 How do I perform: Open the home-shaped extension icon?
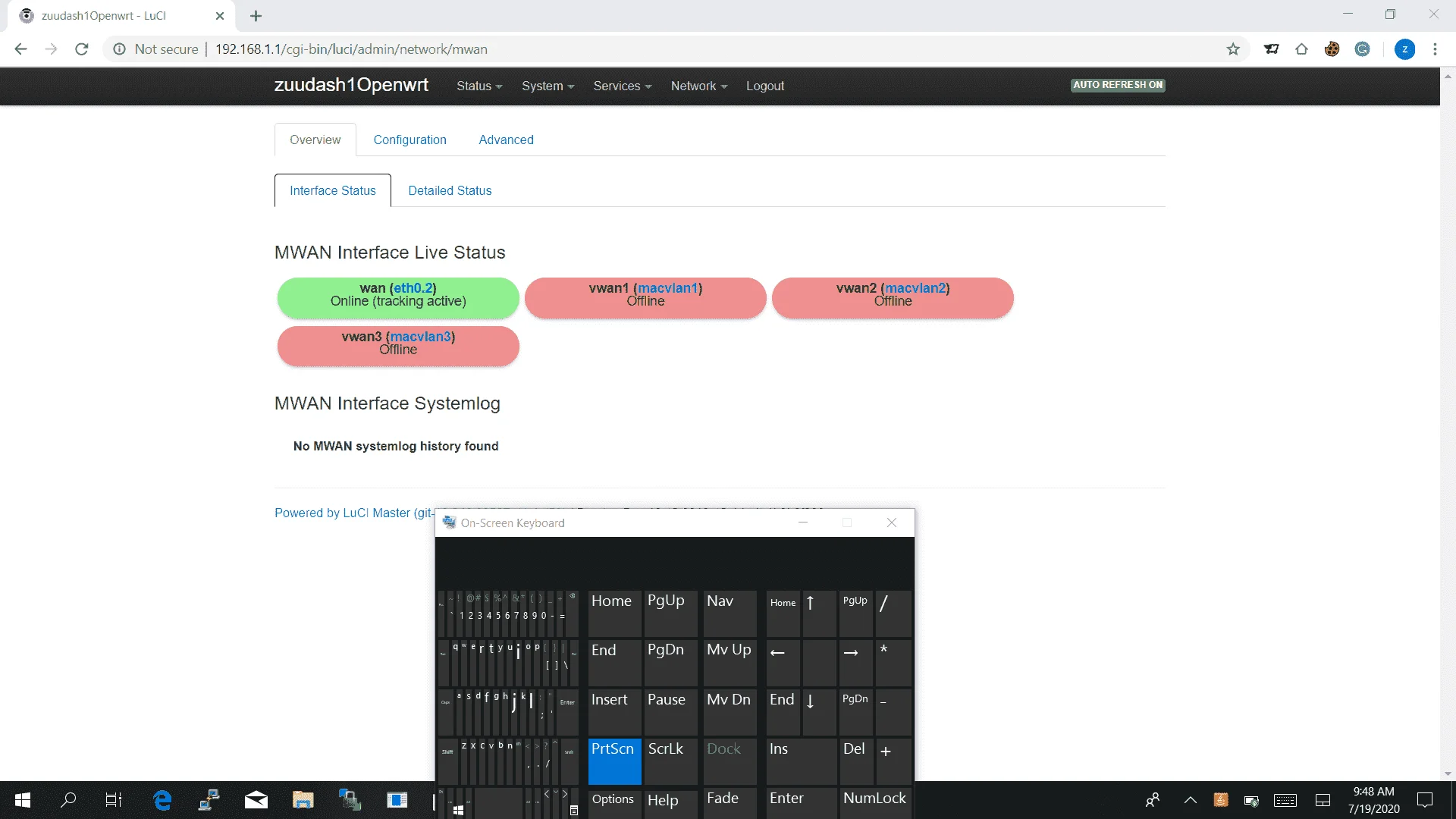click(x=1301, y=49)
